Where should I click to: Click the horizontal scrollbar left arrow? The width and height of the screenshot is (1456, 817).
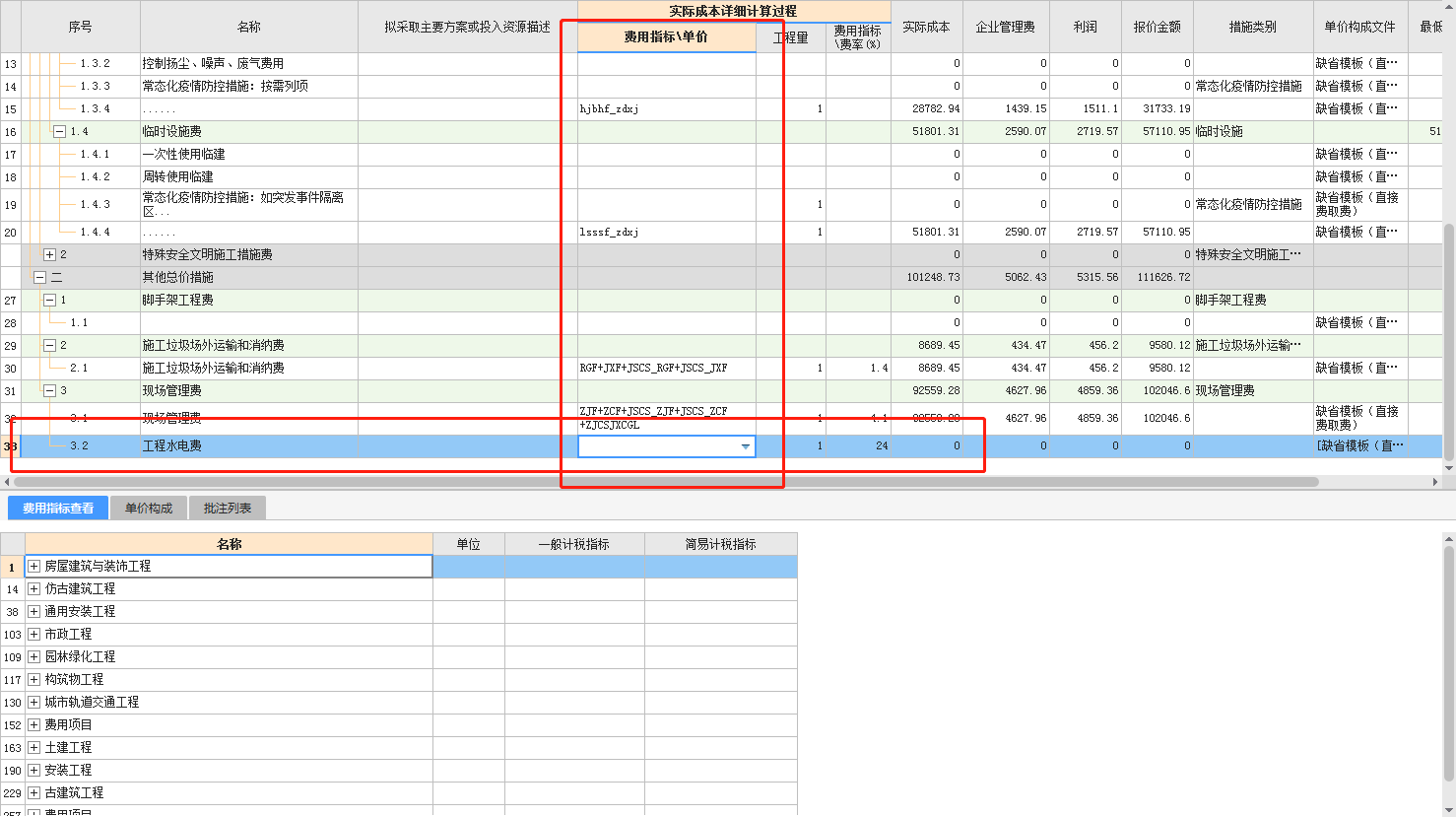click(7, 482)
